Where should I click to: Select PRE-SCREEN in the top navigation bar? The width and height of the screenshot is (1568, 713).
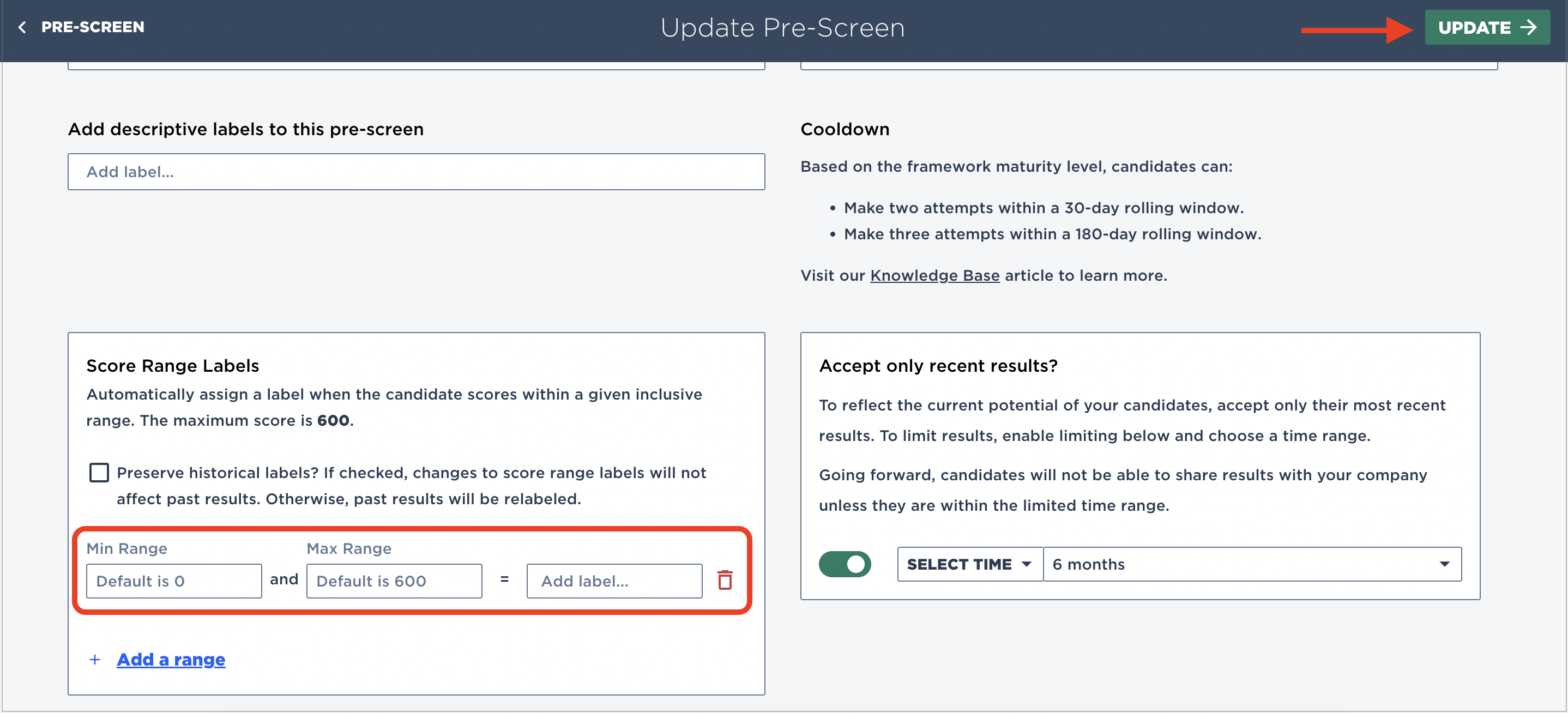click(x=93, y=27)
